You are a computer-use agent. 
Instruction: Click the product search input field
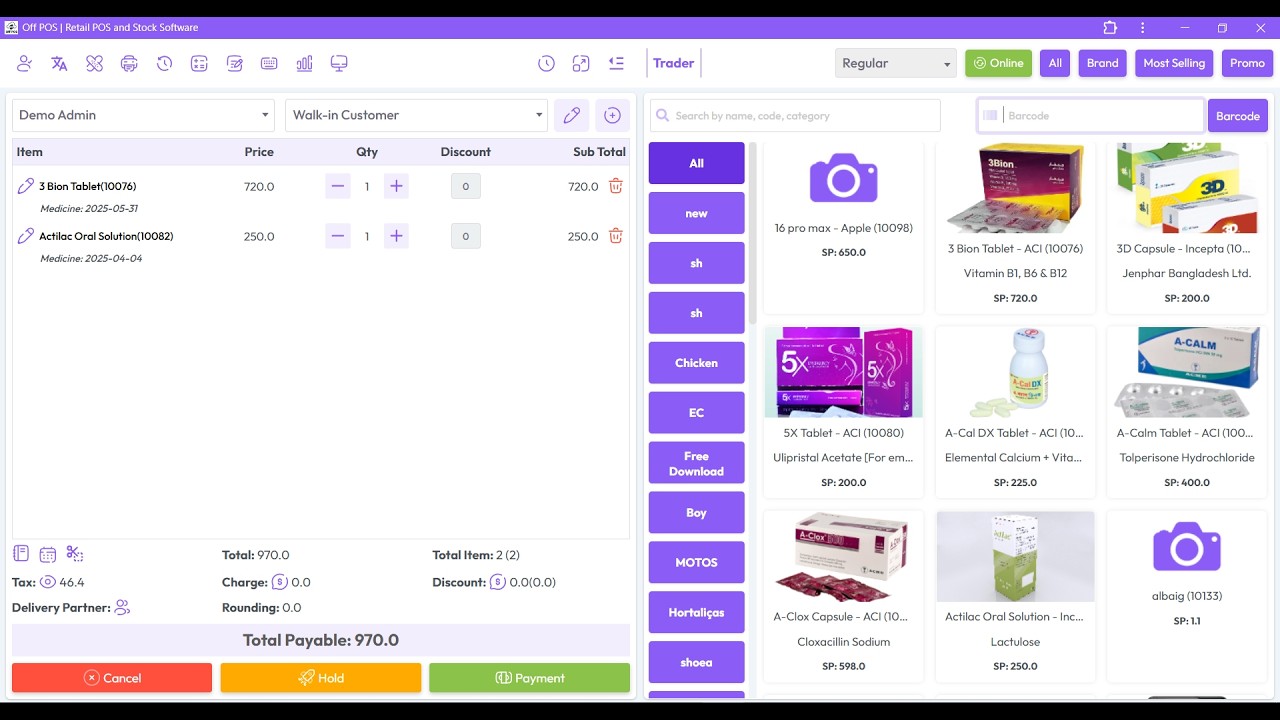point(795,115)
